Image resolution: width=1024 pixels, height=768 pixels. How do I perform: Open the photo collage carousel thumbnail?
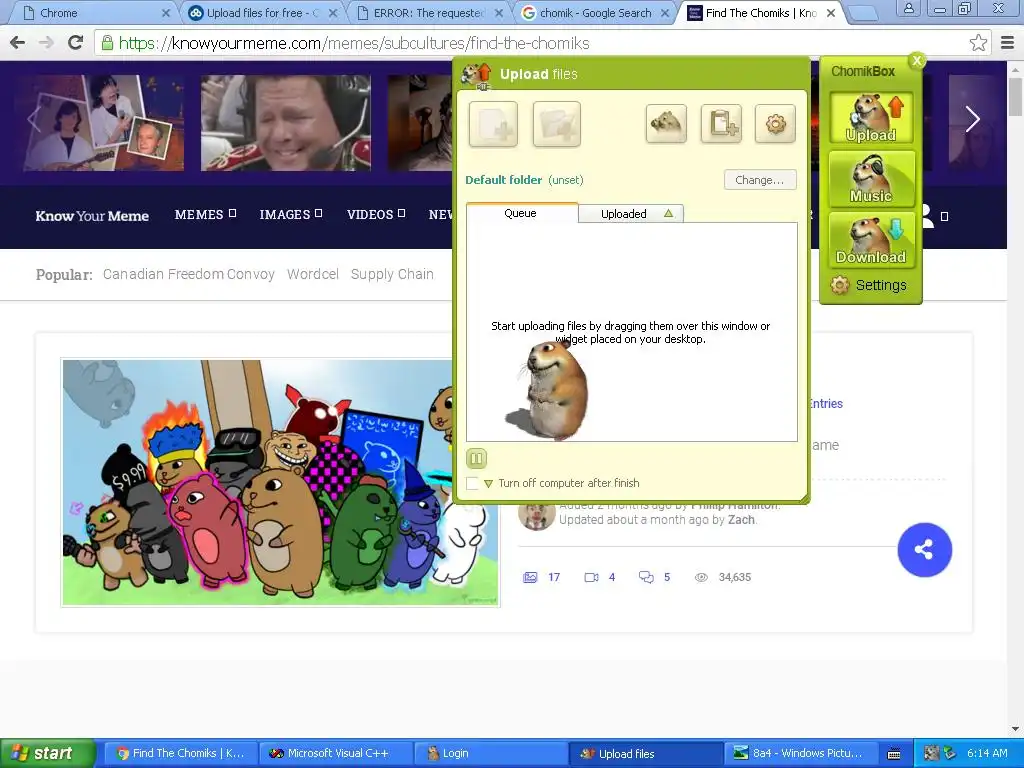coord(104,123)
